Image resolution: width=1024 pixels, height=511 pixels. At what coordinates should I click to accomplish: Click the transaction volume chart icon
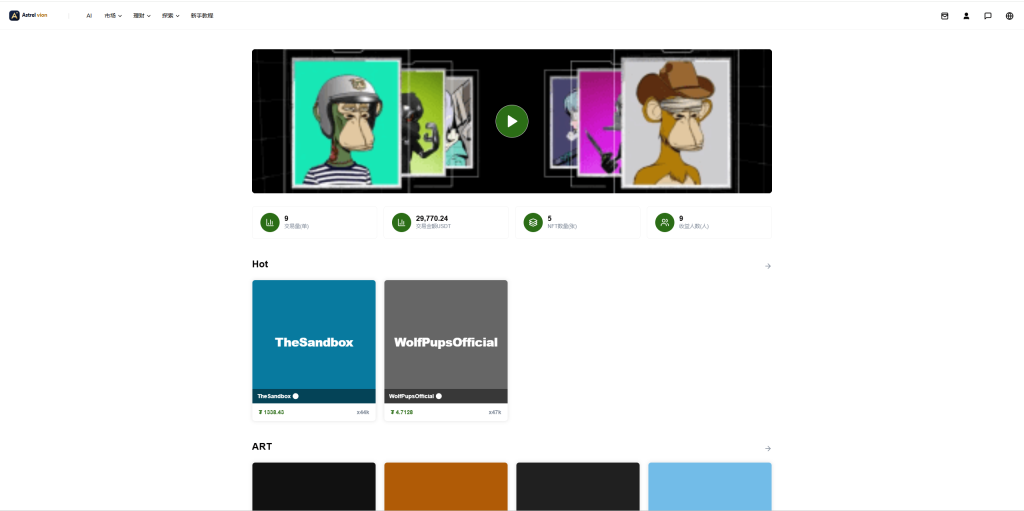click(x=270, y=222)
